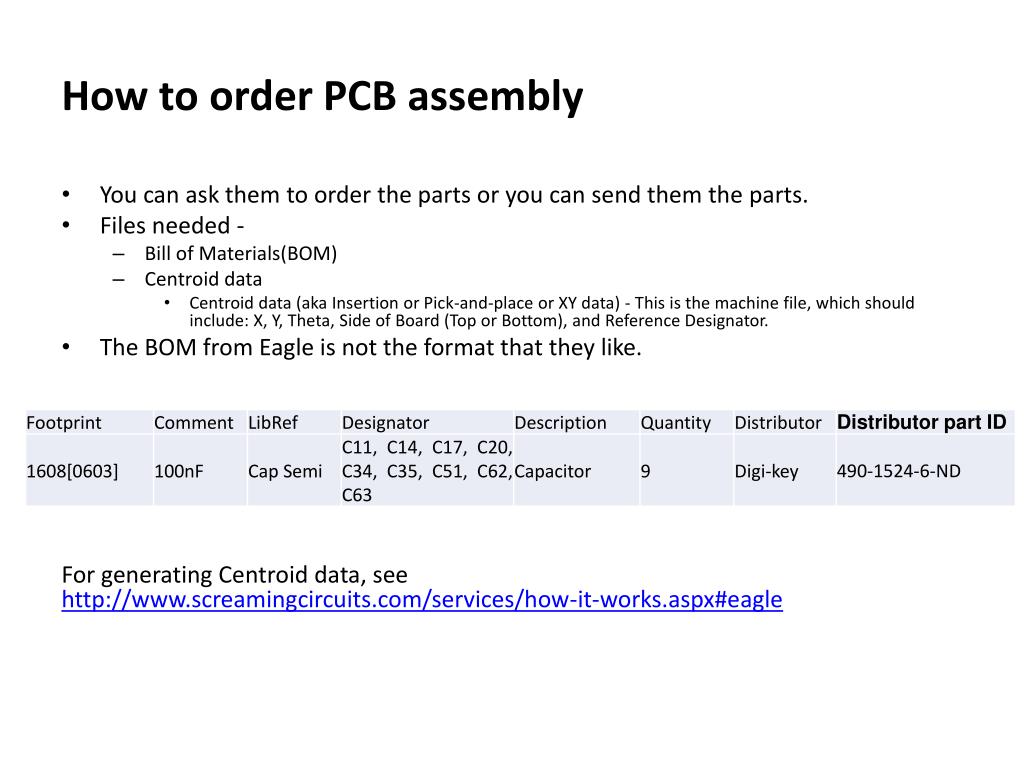Image resolution: width=1024 pixels, height=768 pixels.
Task: Click the Quantity column header
Action: [675, 423]
